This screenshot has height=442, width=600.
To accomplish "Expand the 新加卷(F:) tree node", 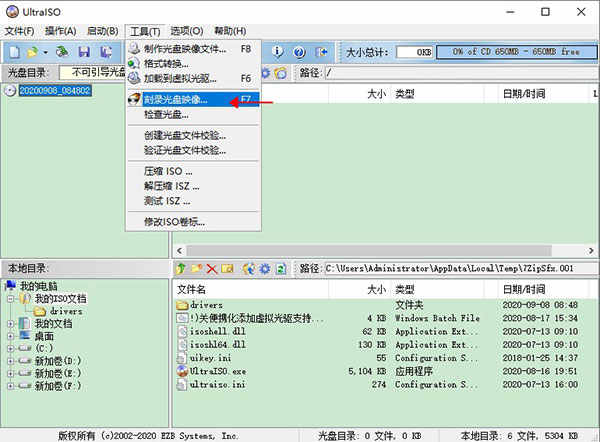I will point(11,386).
